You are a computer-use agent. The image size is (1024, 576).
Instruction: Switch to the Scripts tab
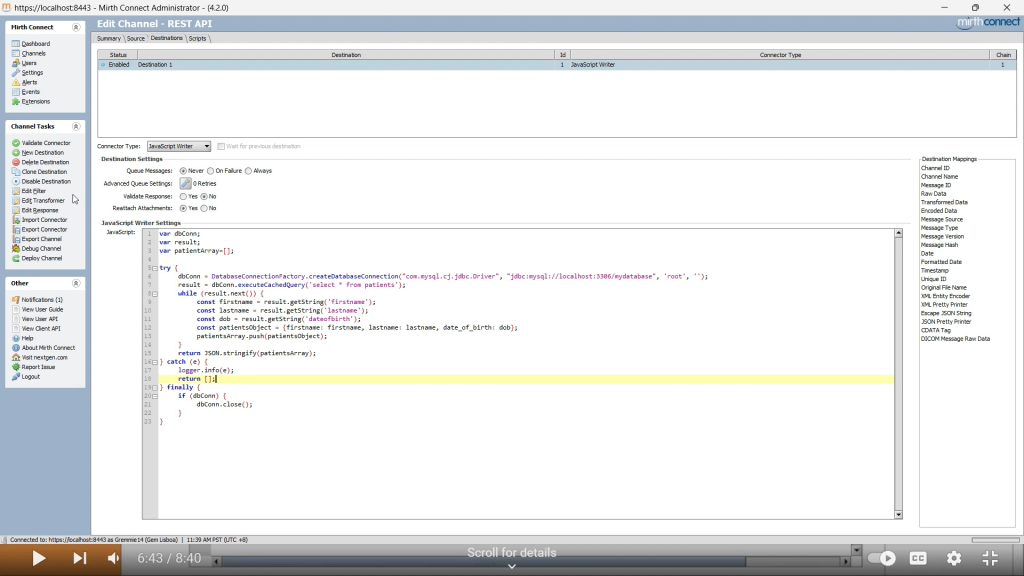tap(197, 39)
